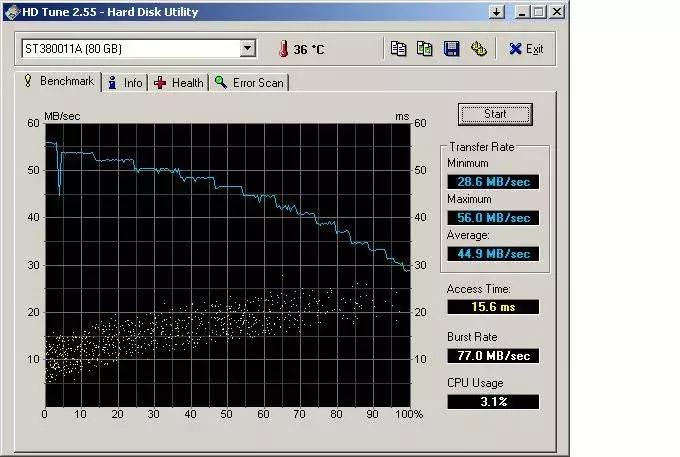Click the HD Tune title bar app icon

(13, 12)
